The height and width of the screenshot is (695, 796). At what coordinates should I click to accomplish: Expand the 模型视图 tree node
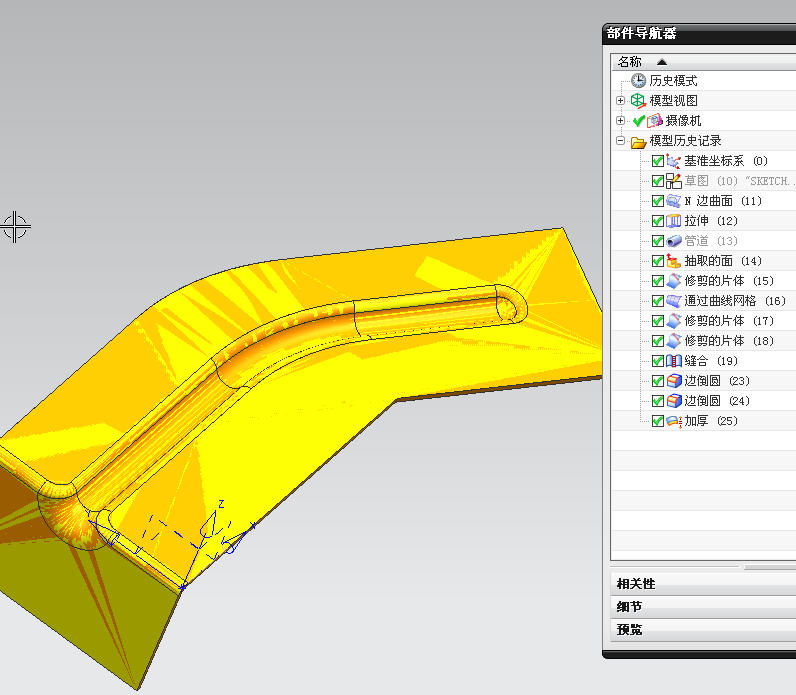[620, 101]
